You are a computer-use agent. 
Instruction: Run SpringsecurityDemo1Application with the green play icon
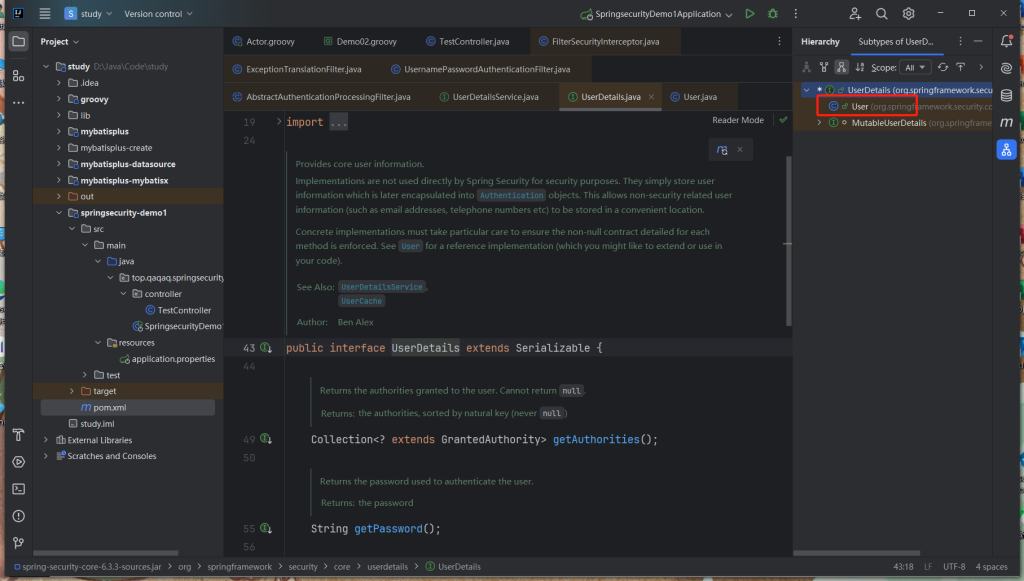[x=749, y=14]
